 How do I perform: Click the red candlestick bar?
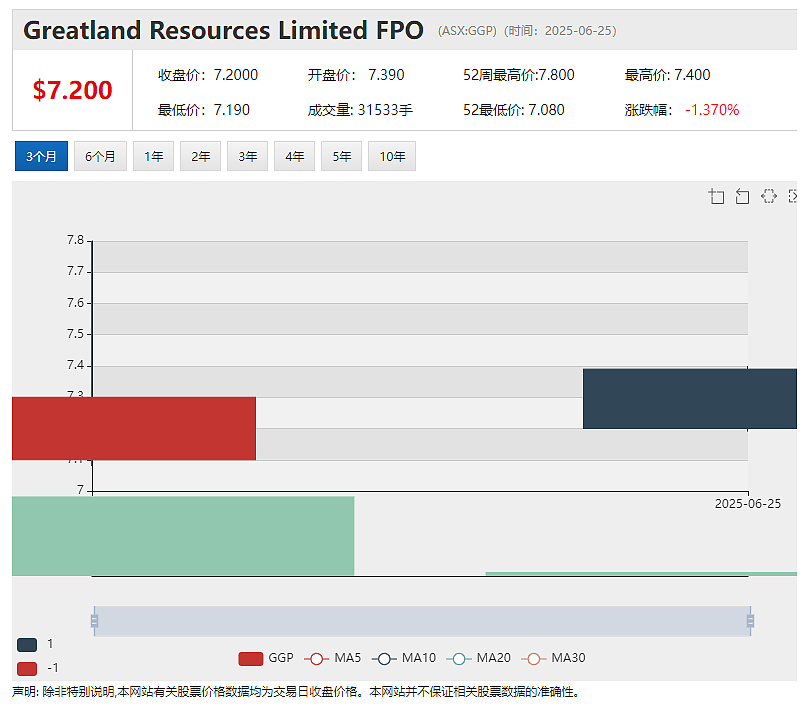[x=134, y=428]
